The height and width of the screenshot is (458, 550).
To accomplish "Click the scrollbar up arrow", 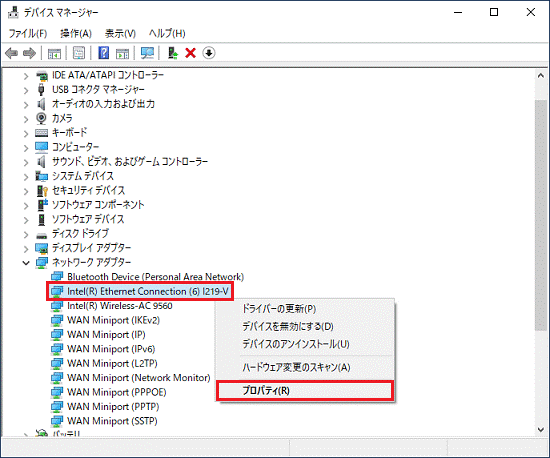I will (x=541, y=75).
